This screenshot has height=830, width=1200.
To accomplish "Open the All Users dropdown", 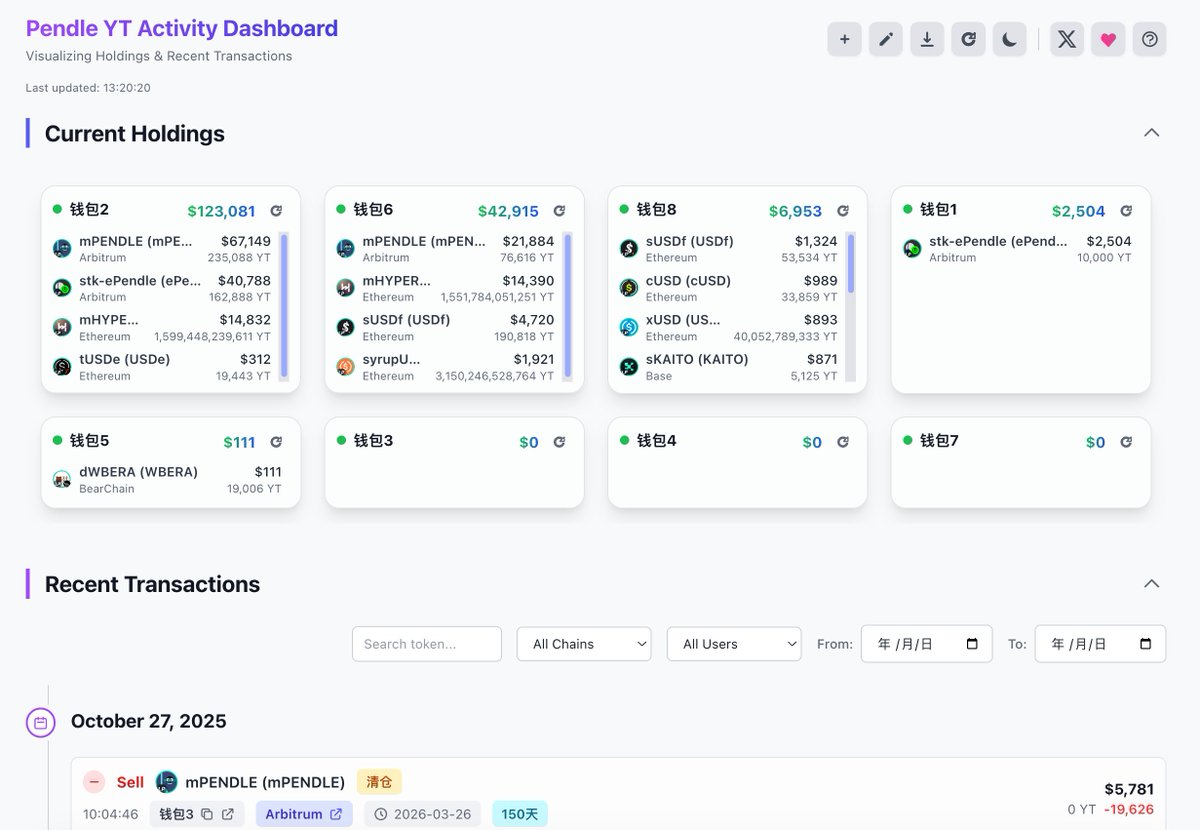I will tap(734, 644).
